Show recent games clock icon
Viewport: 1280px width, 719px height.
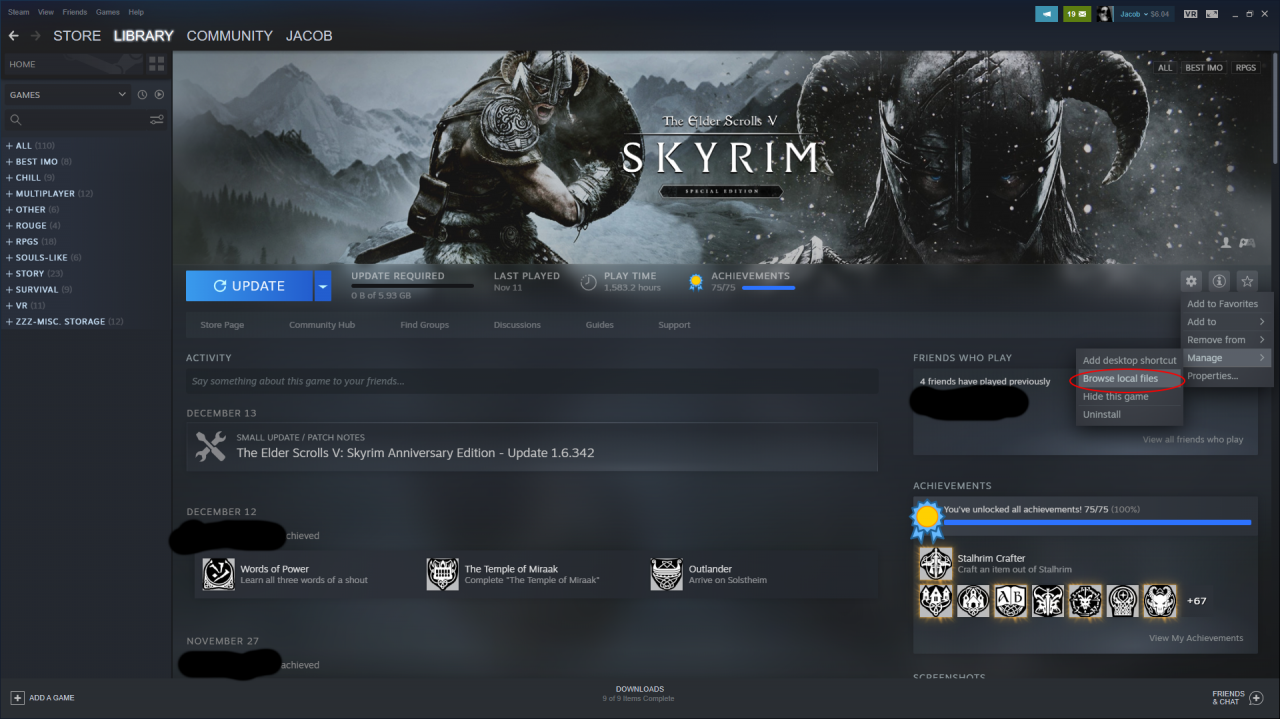coord(142,95)
